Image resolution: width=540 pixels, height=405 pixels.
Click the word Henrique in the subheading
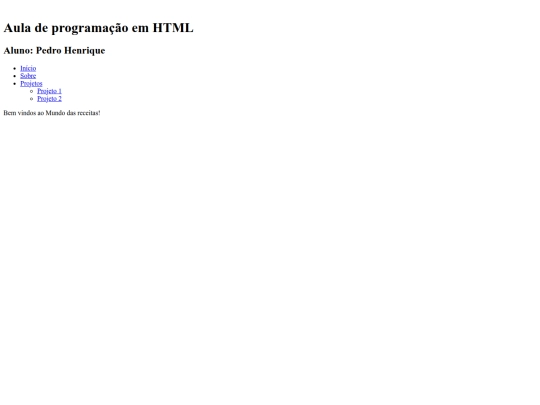click(85, 51)
